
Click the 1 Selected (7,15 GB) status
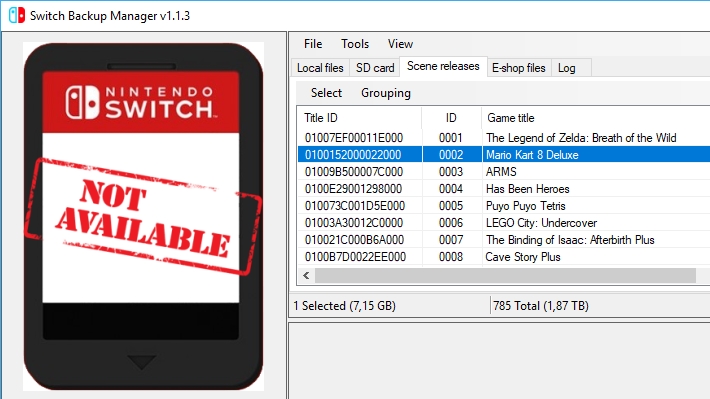coord(344,306)
